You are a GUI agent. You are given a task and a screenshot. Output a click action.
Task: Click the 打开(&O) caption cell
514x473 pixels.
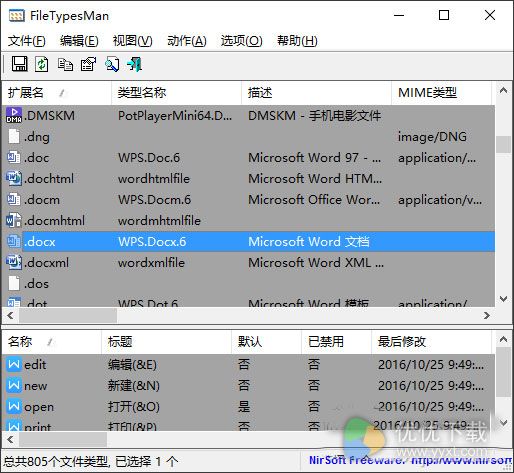134,407
